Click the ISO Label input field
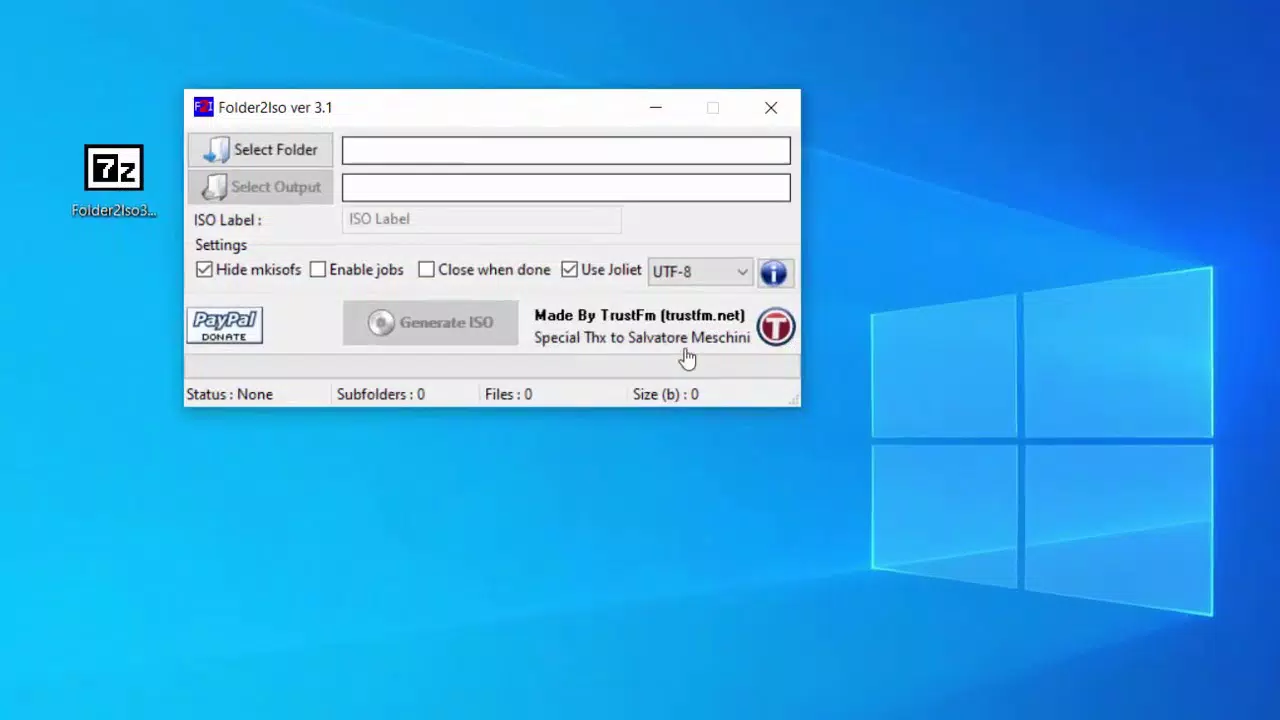The height and width of the screenshot is (720, 1280). click(x=482, y=219)
